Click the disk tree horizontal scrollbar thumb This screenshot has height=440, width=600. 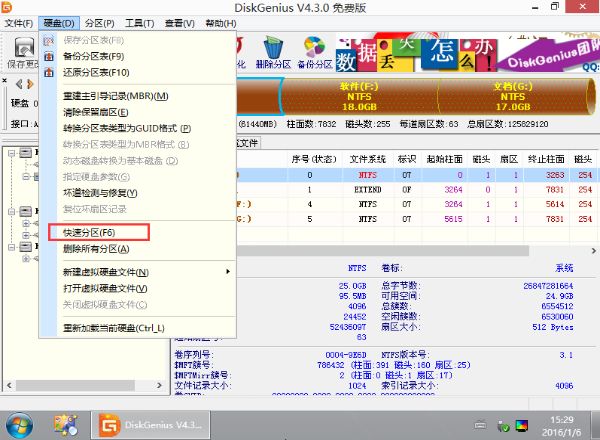pos(75,385)
